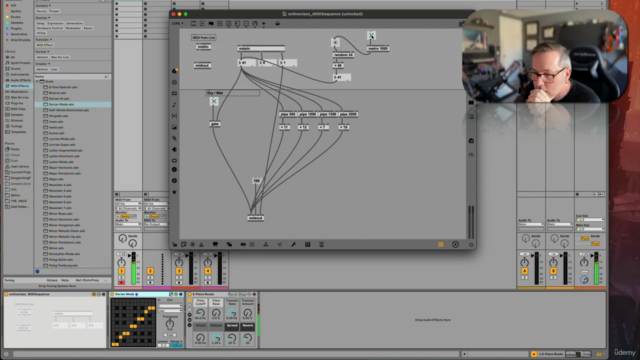Click the save icon on E-Piano Roads device
The height and width of the screenshot is (360, 640).
[x=254, y=294]
